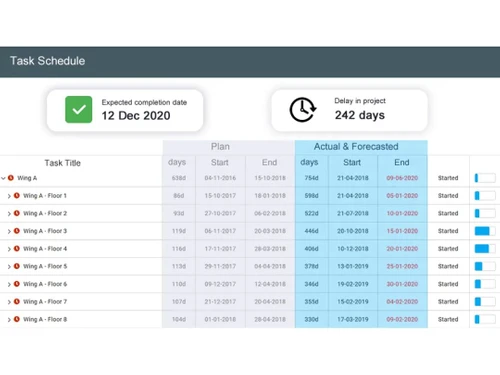Click delay clock icon for Wing A - Floor 2
This screenshot has height=375, width=500.
pos(17,213)
